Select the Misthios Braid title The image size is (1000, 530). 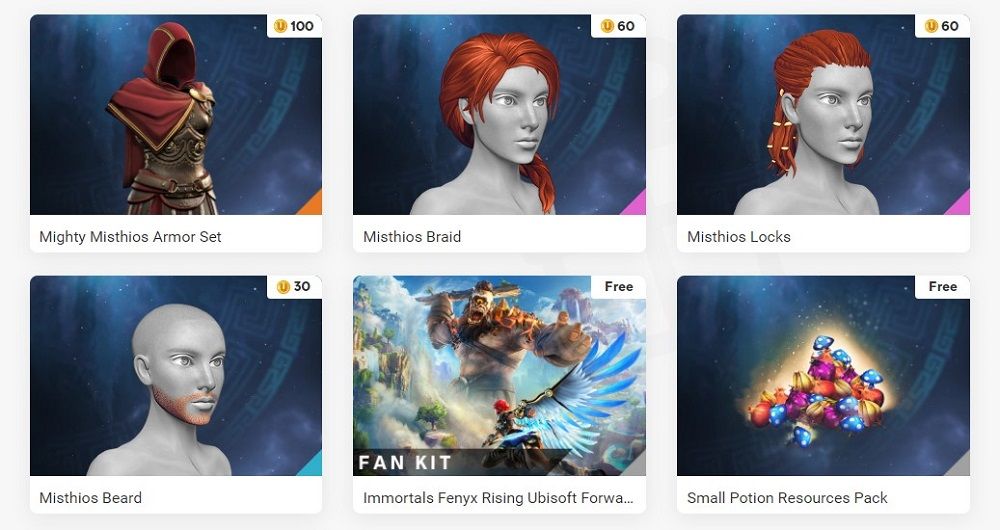[x=412, y=237]
